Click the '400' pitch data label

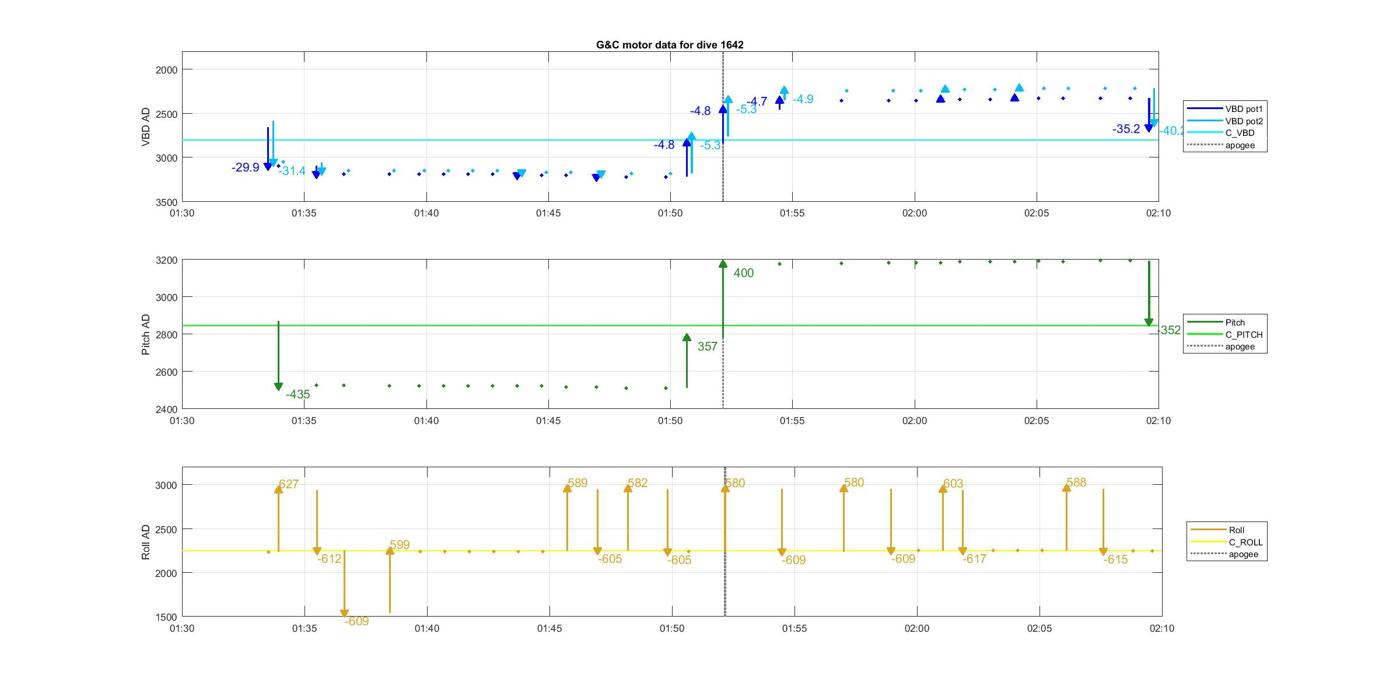744,273
